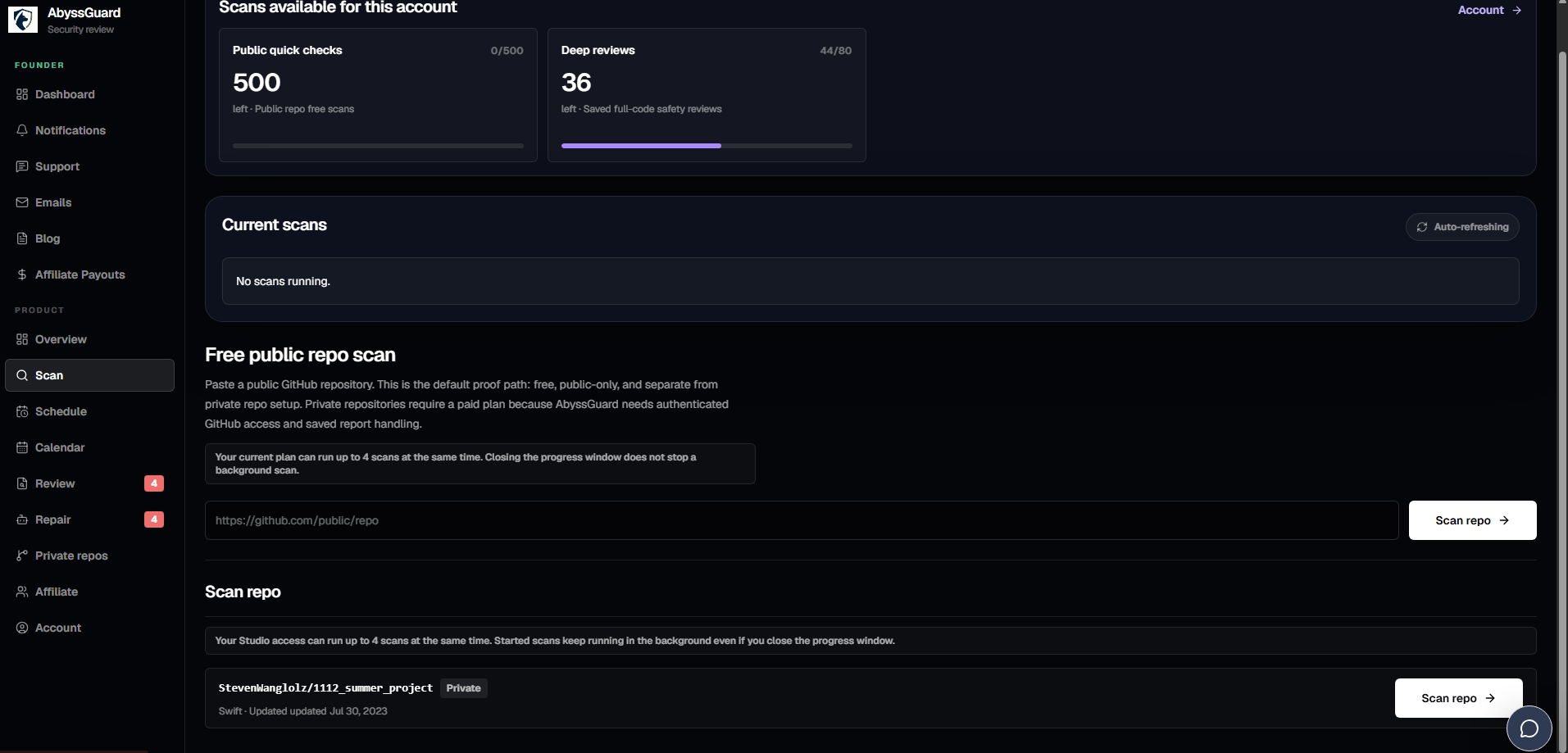This screenshot has width=1568, height=753.
Task: Click the 'Current scans' heading
Action: (x=275, y=225)
